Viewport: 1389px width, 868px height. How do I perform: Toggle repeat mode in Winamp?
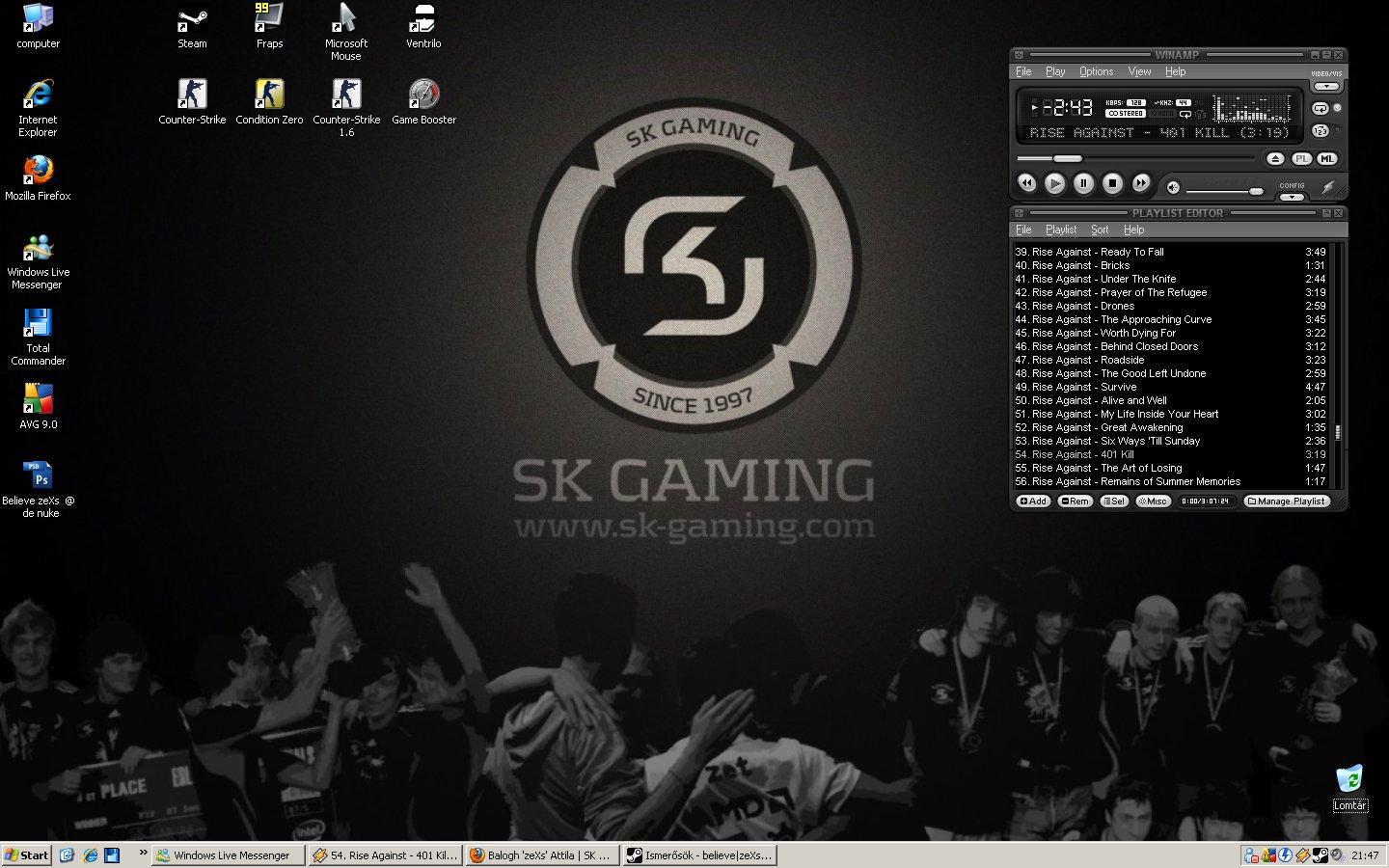coord(1321,108)
